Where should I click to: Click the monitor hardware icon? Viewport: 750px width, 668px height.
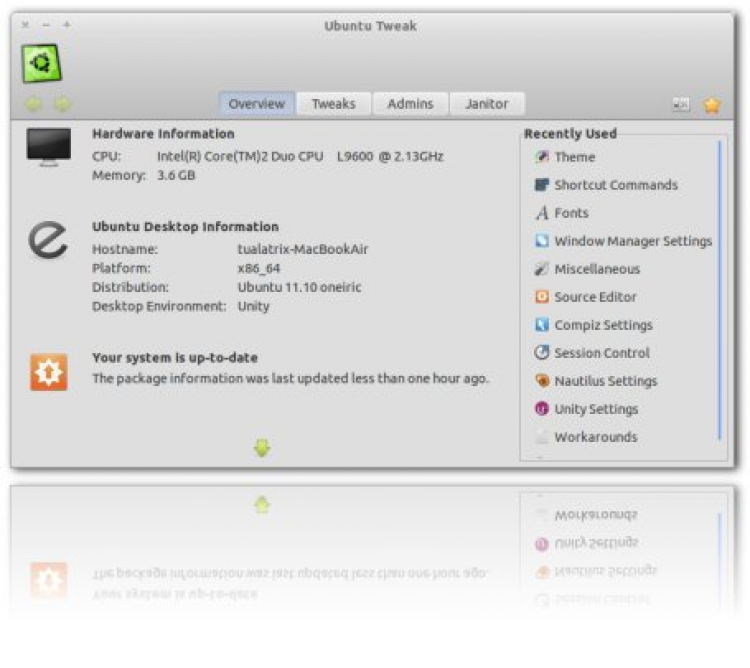point(49,147)
